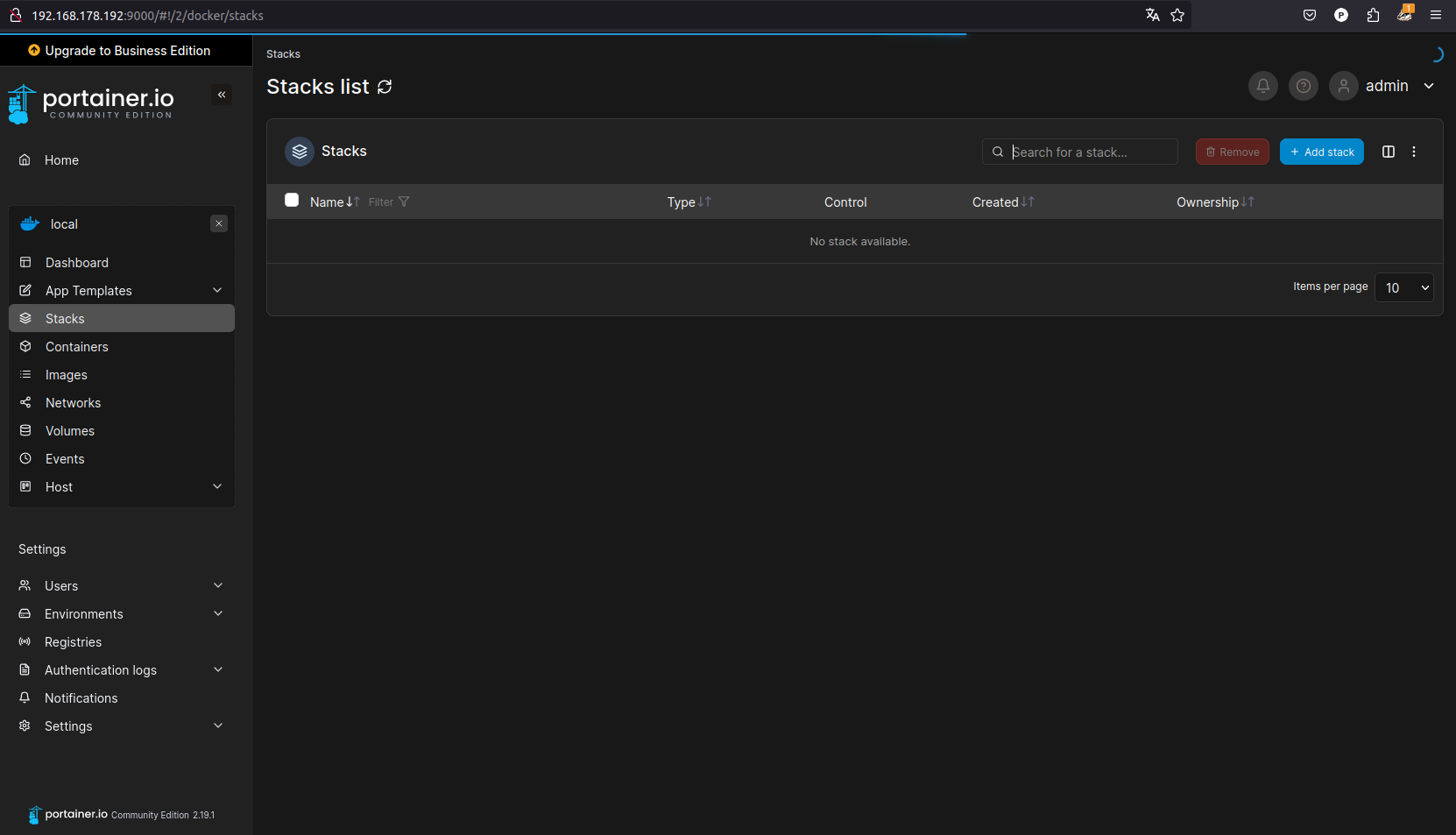1456x835 pixels.
Task: Expand the admin user menu
Action: point(1428,86)
